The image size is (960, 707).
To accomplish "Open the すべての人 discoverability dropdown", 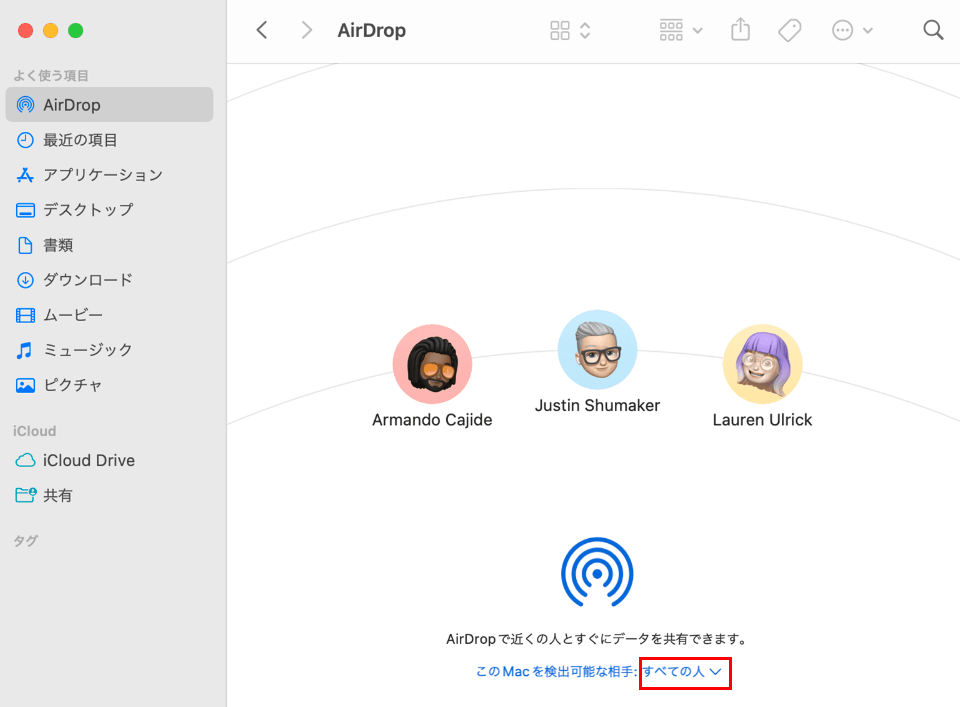I will point(685,672).
